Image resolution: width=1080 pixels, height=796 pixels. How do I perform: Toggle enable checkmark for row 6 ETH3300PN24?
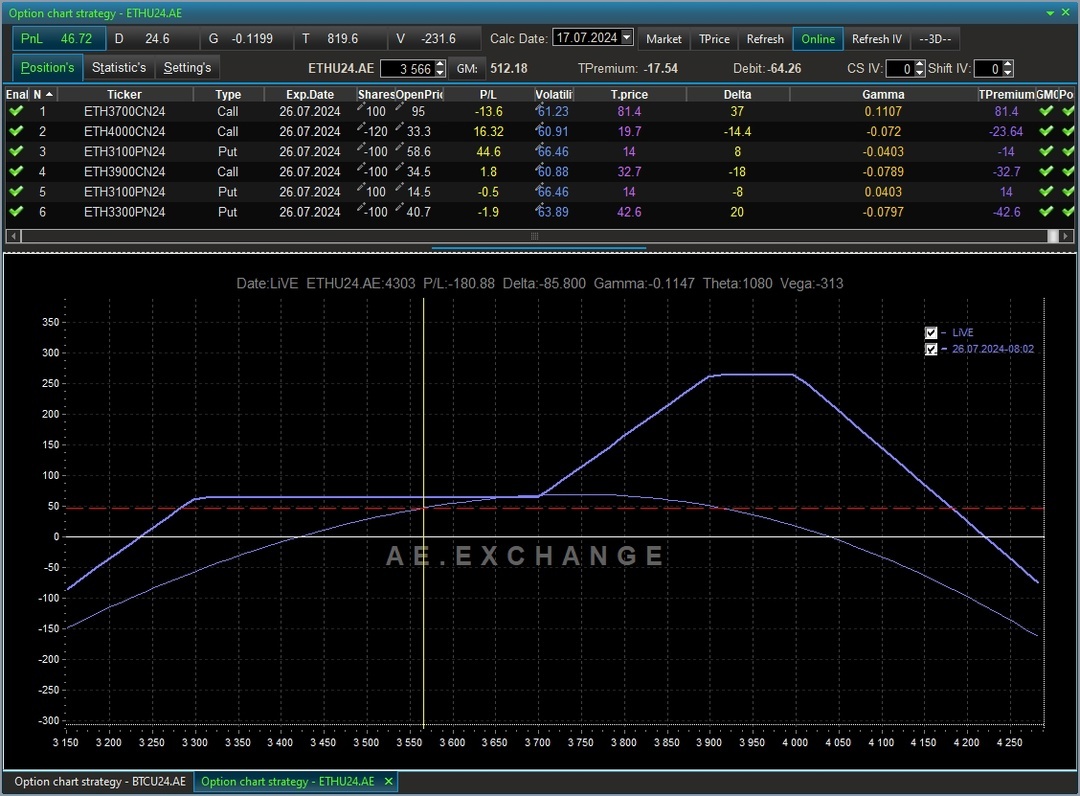tap(16, 211)
